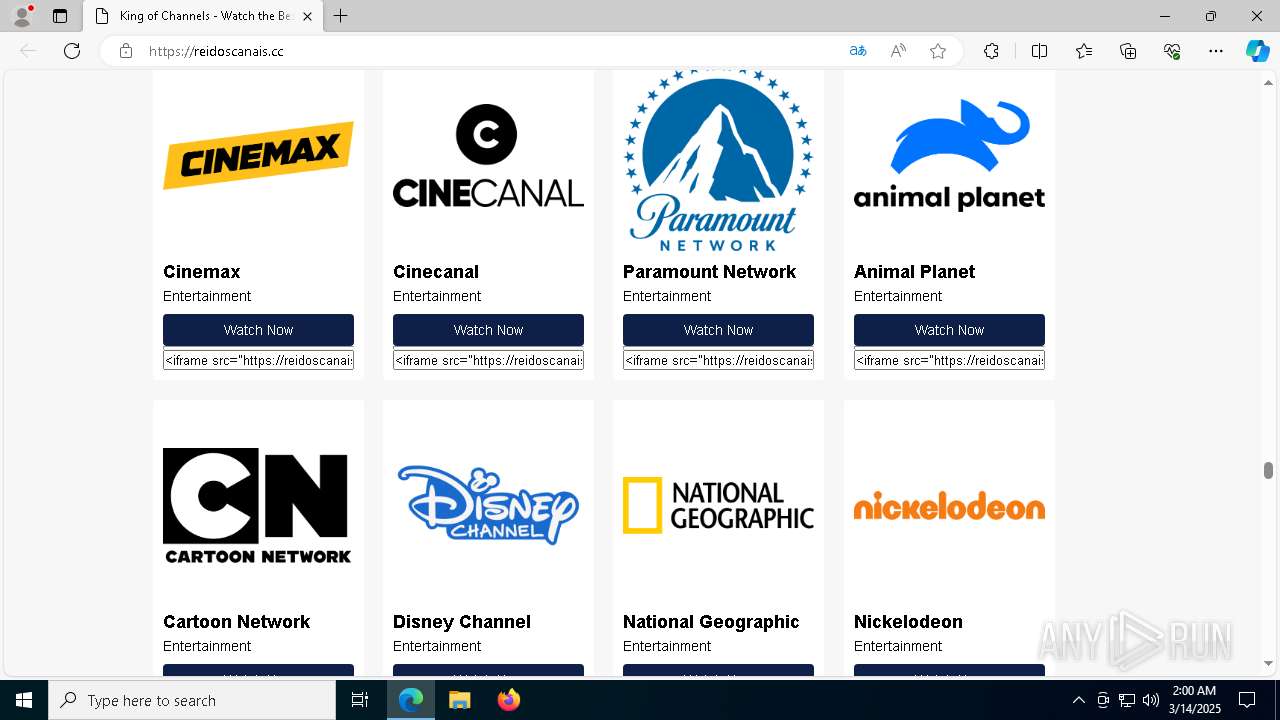Open Copilot sidebar icon
This screenshot has width=1280, height=720.
click(1257, 51)
